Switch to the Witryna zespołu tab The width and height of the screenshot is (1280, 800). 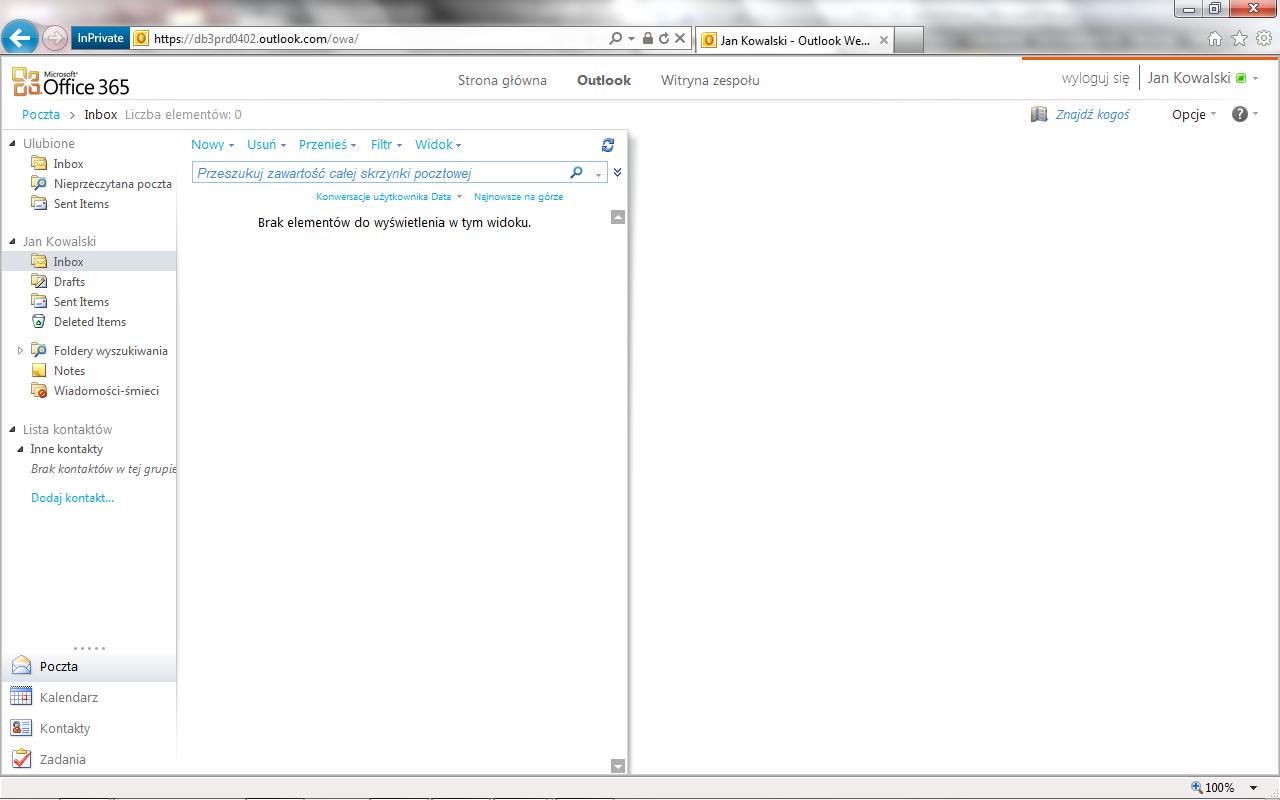(x=709, y=80)
